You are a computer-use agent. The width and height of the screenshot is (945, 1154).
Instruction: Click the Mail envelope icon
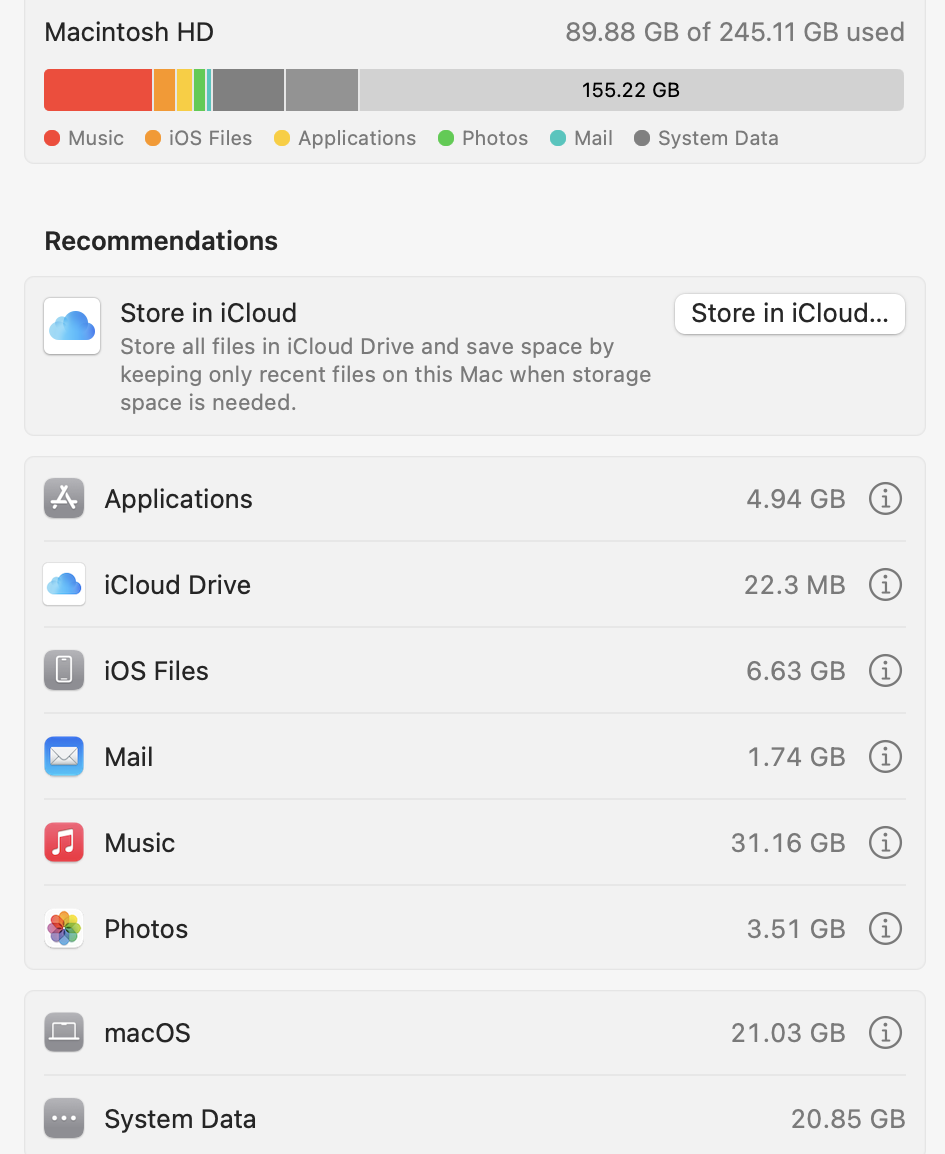coord(64,757)
